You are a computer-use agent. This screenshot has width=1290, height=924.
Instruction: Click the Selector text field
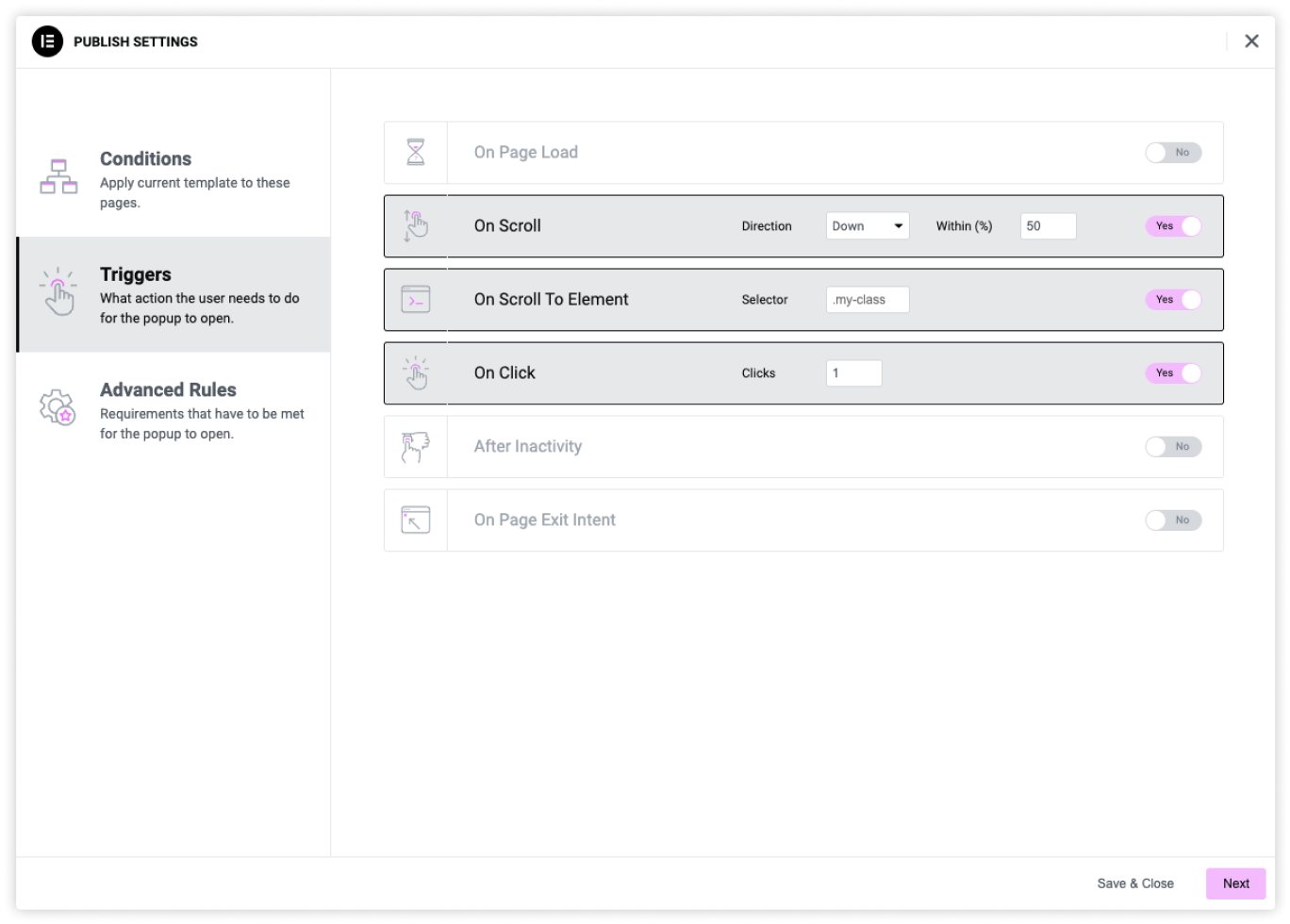(868, 300)
